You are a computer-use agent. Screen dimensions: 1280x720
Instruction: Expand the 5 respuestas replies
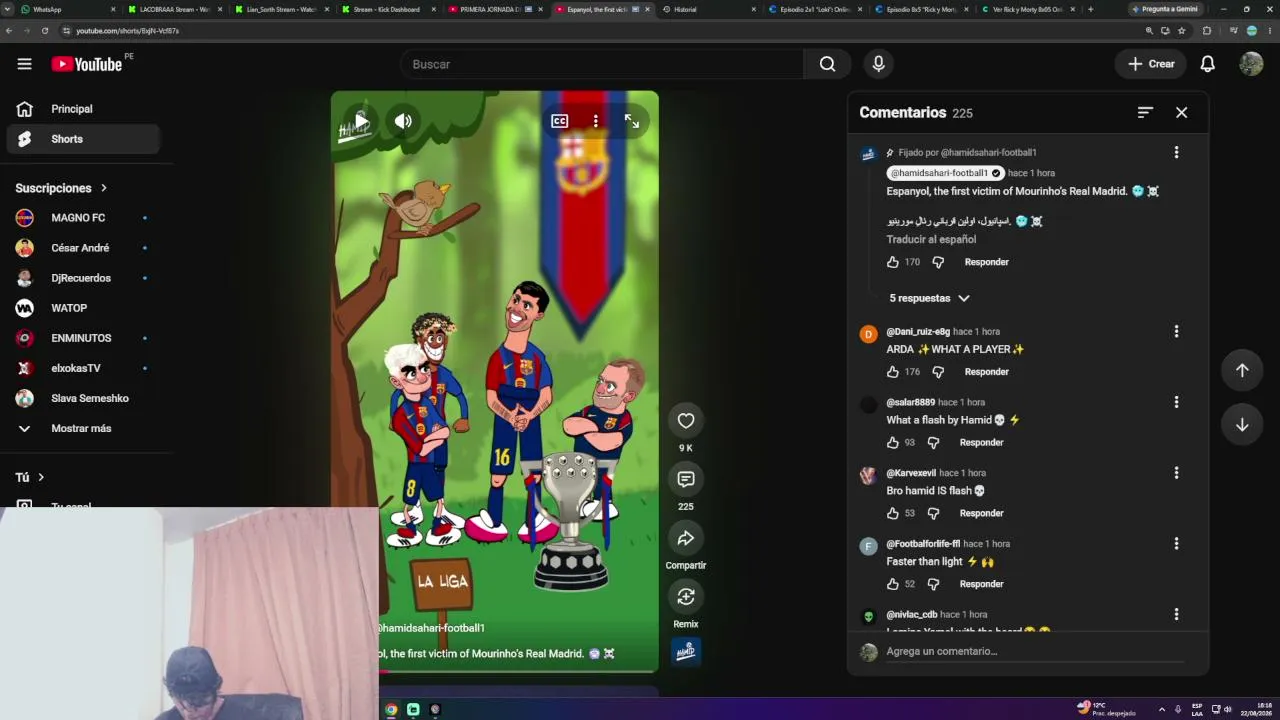tap(930, 298)
